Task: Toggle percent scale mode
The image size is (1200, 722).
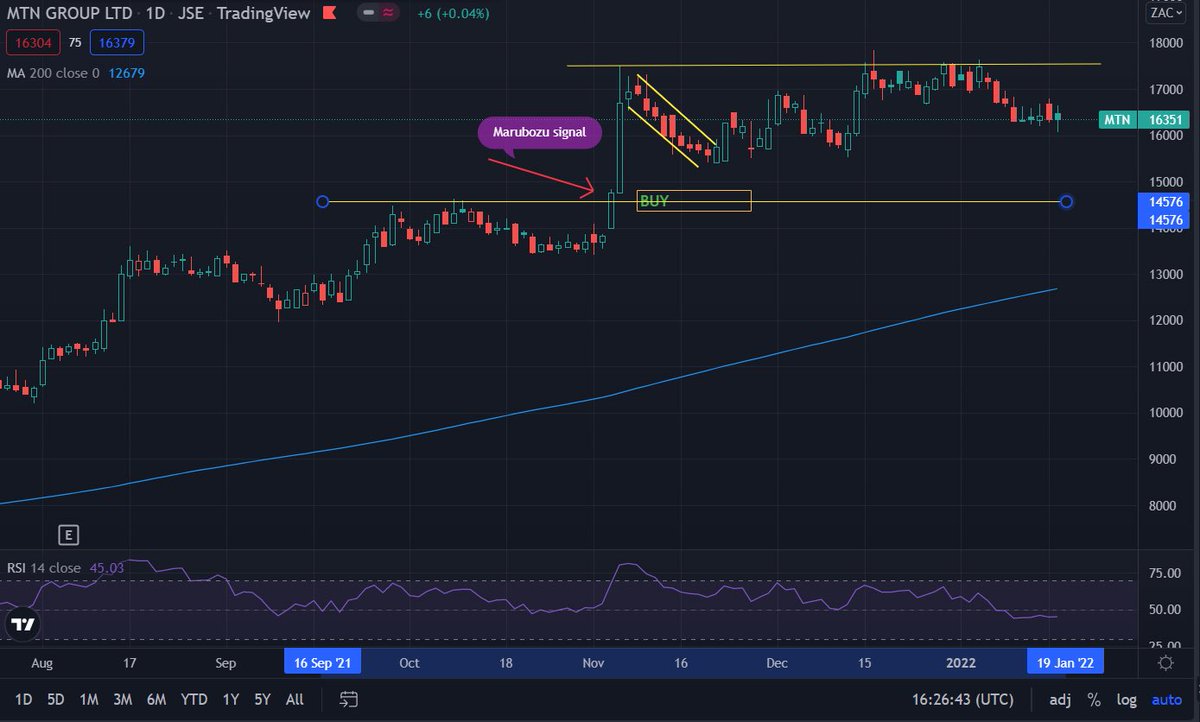Action: point(1095,699)
